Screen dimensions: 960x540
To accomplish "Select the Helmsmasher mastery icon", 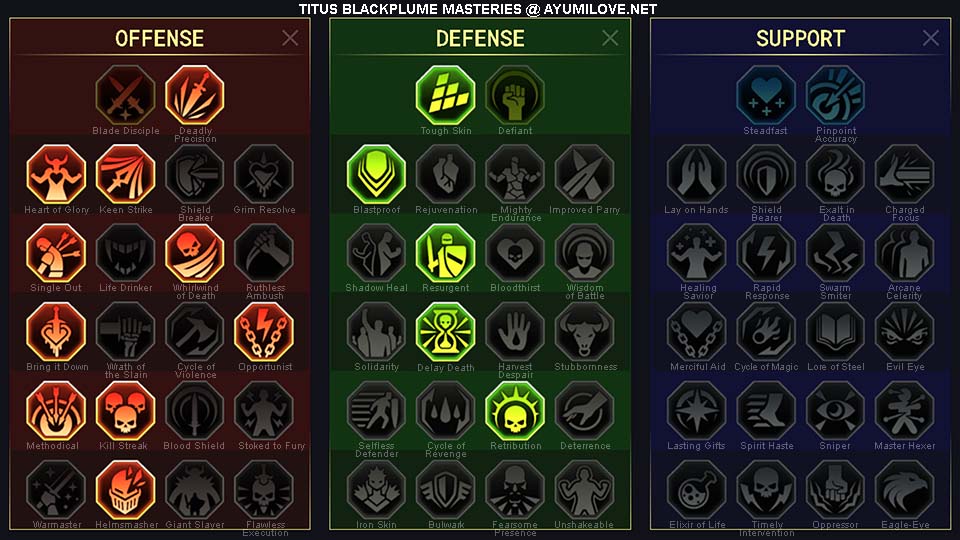I will coord(126,490).
